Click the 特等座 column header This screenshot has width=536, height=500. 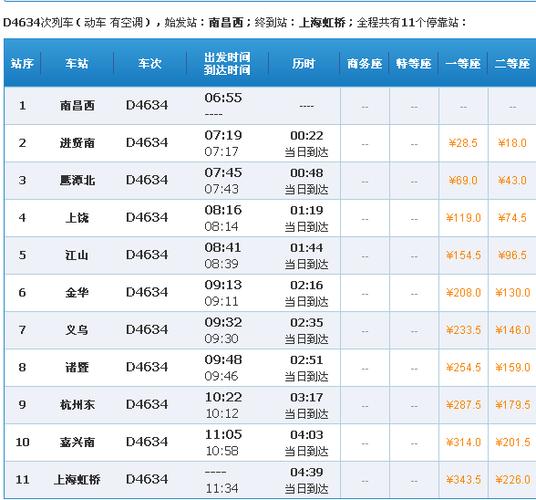[x=414, y=64]
